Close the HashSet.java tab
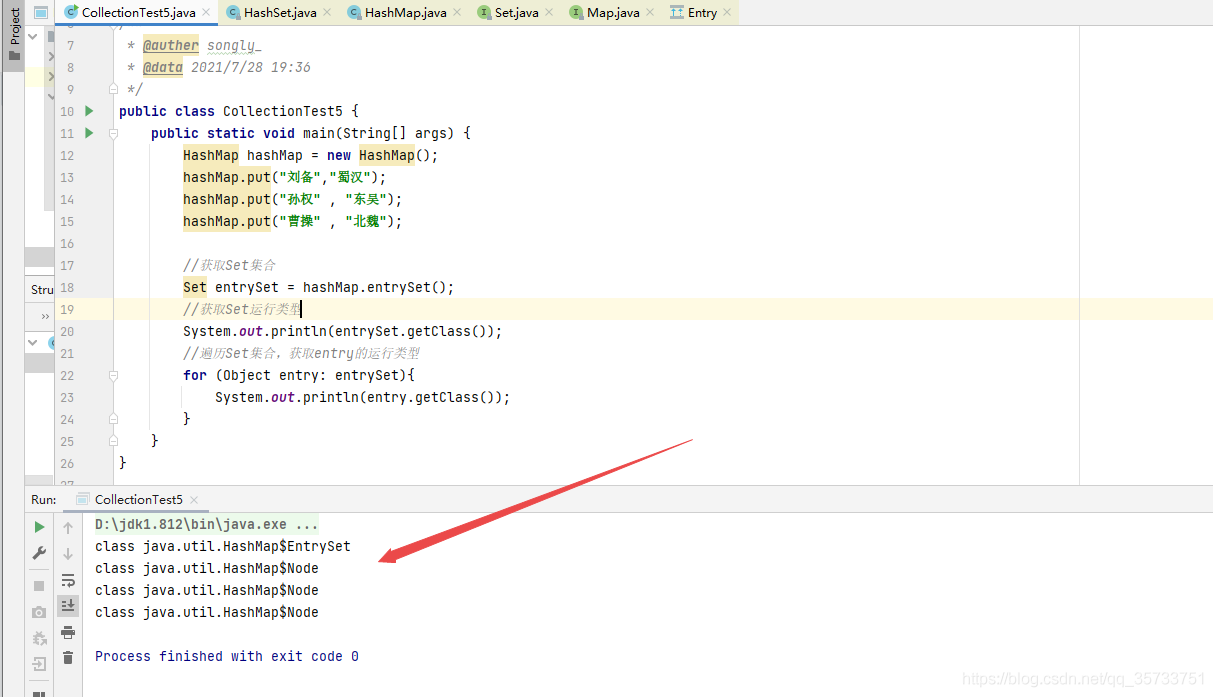Viewport: 1213px width, 697px height. 329,13
